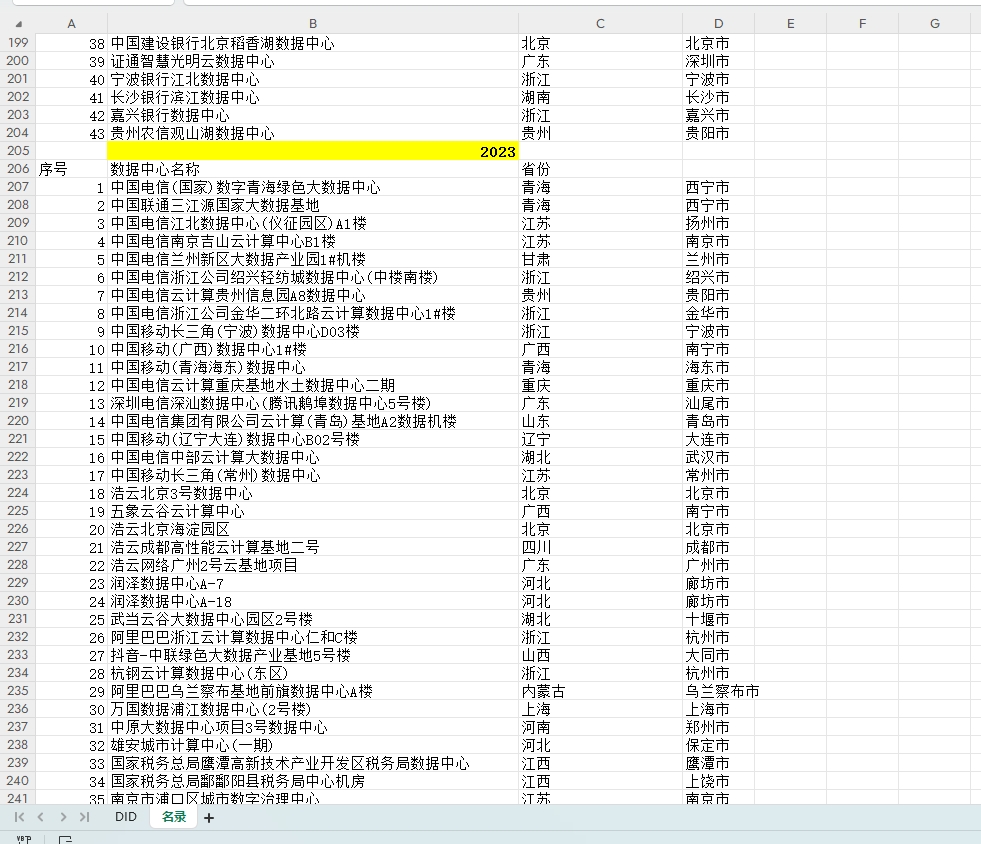Viewport: 981px width, 844px height.
Task: Click the 四川 province cell
Action: [600, 547]
